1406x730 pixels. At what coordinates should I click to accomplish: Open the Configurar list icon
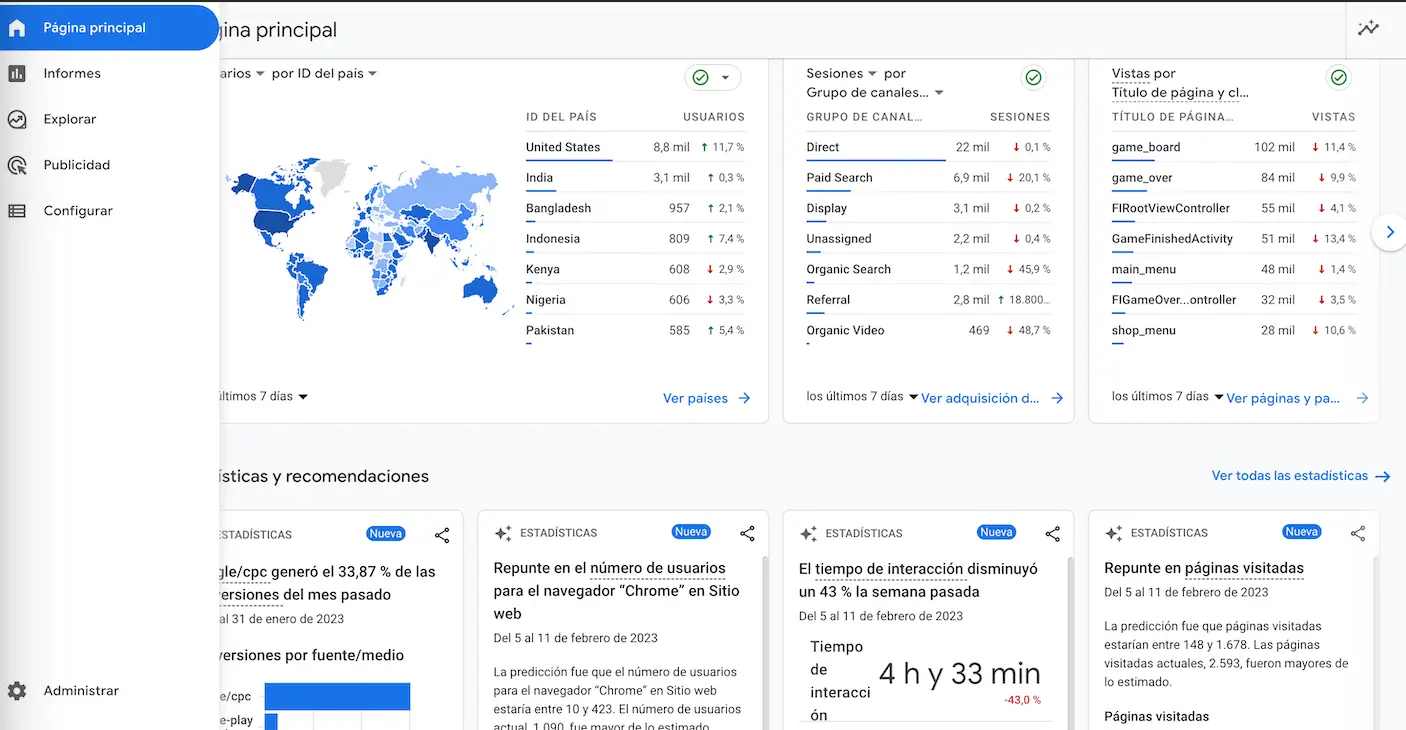[17, 211]
